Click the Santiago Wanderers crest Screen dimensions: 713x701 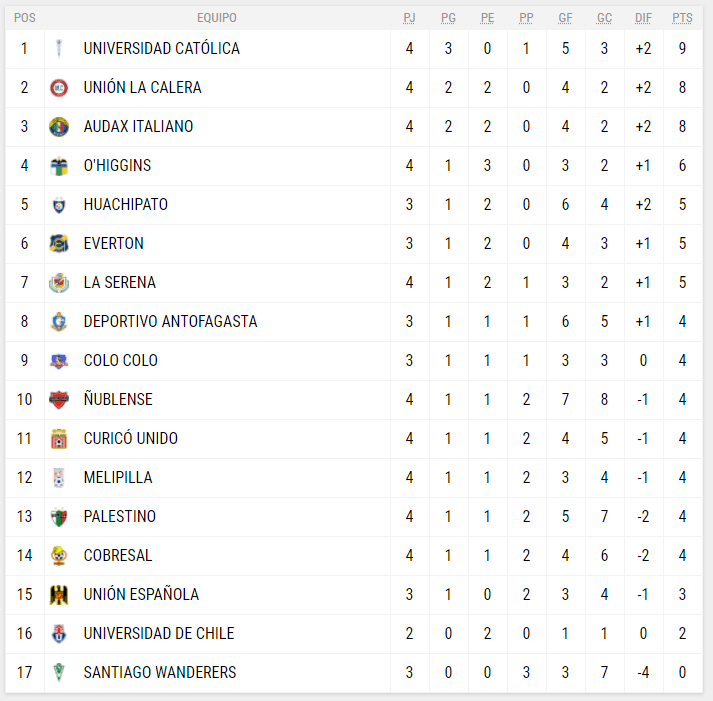coord(59,672)
